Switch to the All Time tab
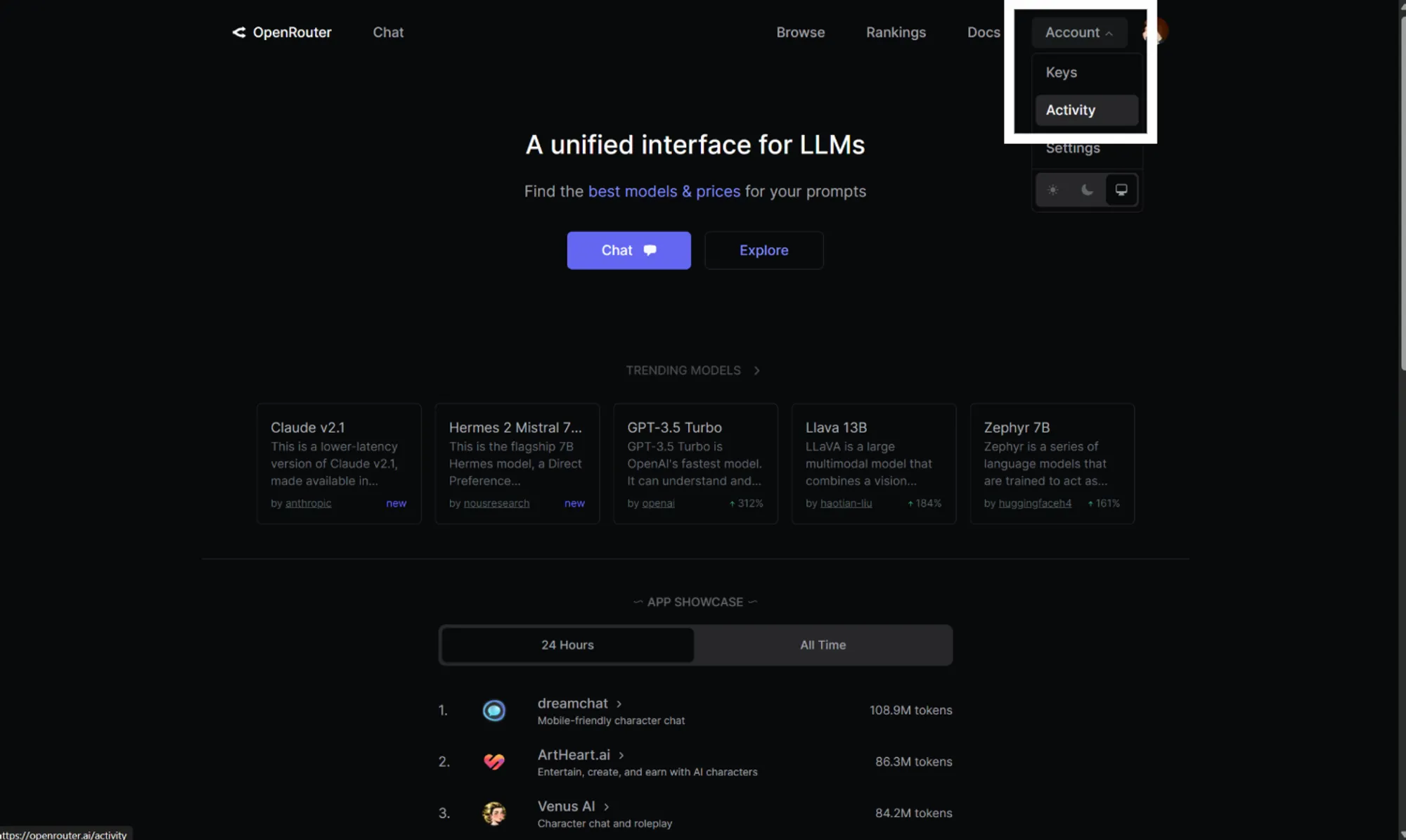 click(822, 644)
